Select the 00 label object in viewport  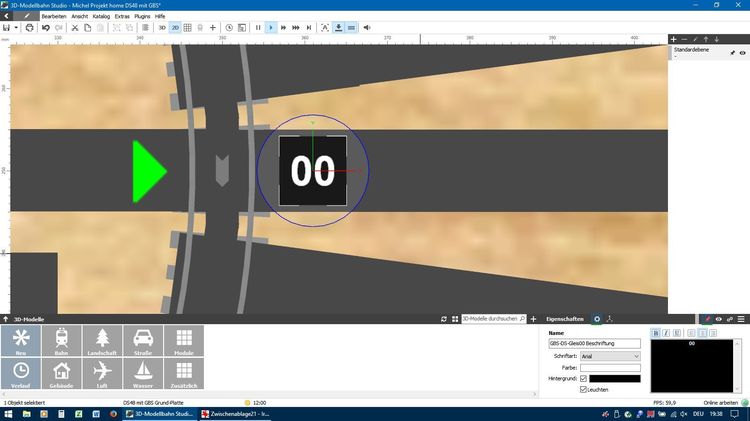click(313, 171)
